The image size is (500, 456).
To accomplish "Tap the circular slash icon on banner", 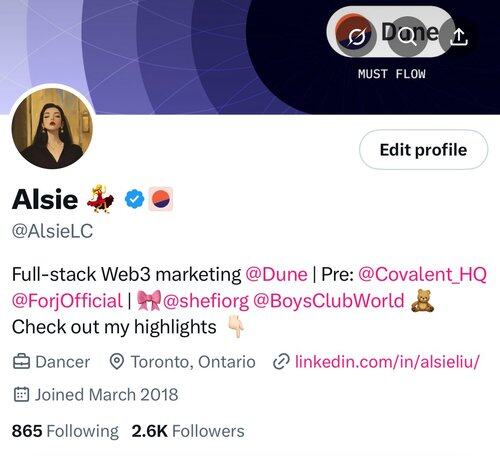I will 357,36.
